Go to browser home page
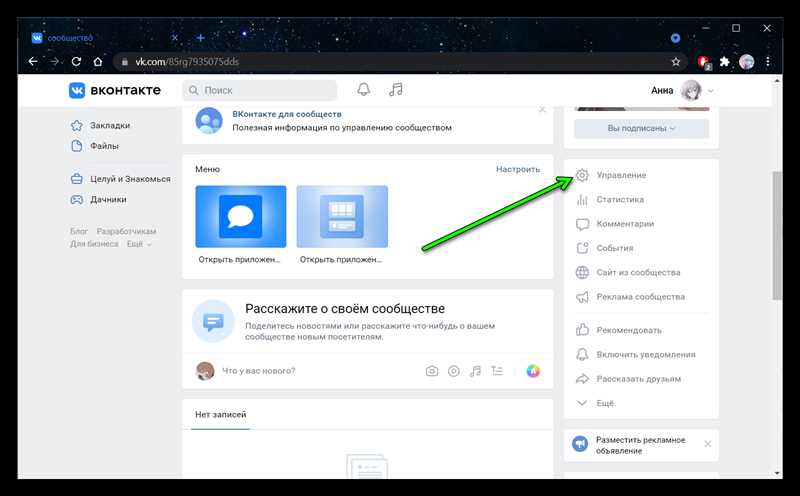 [x=98, y=62]
